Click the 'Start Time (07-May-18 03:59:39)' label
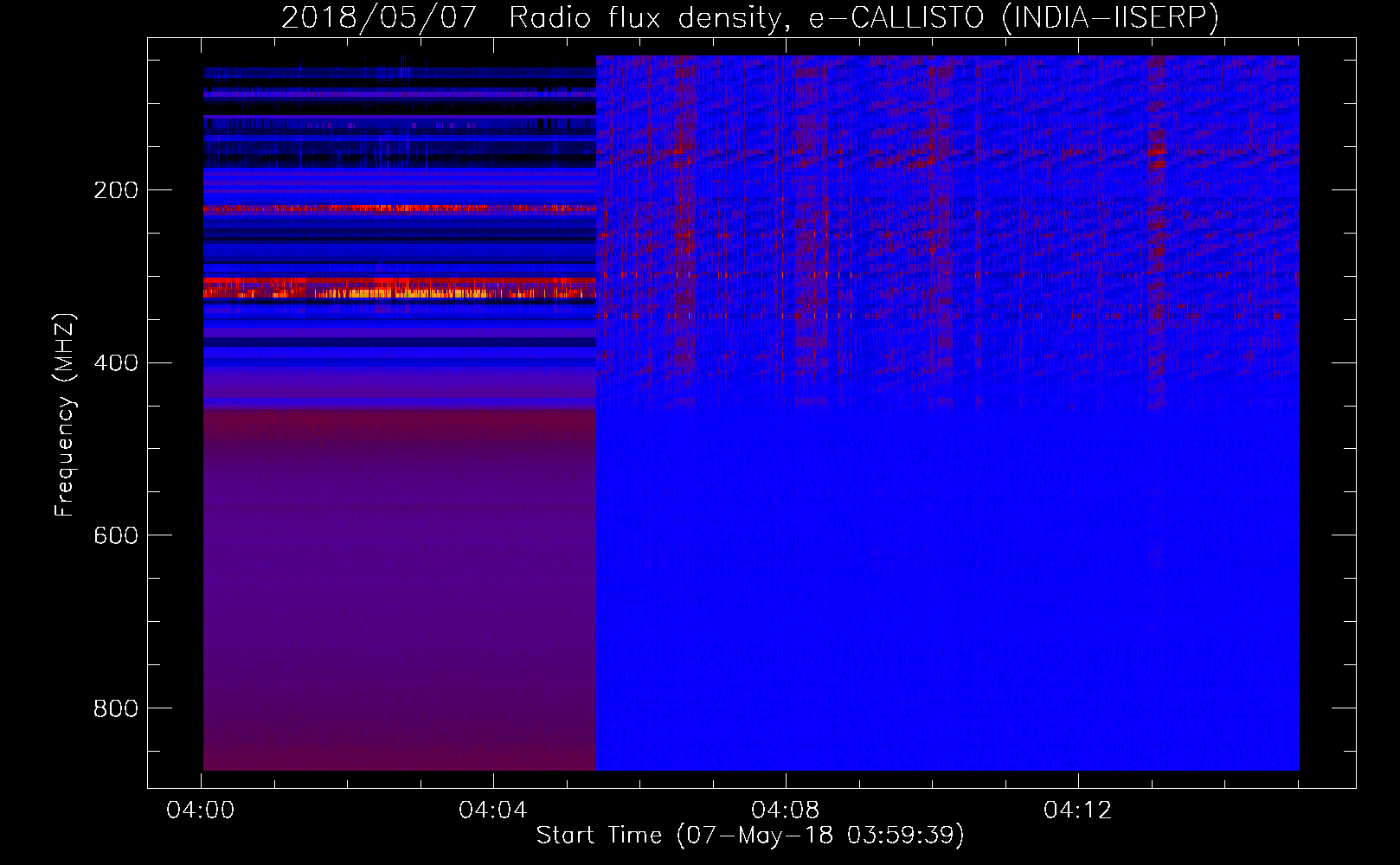The height and width of the screenshot is (865, 1400). [750, 836]
